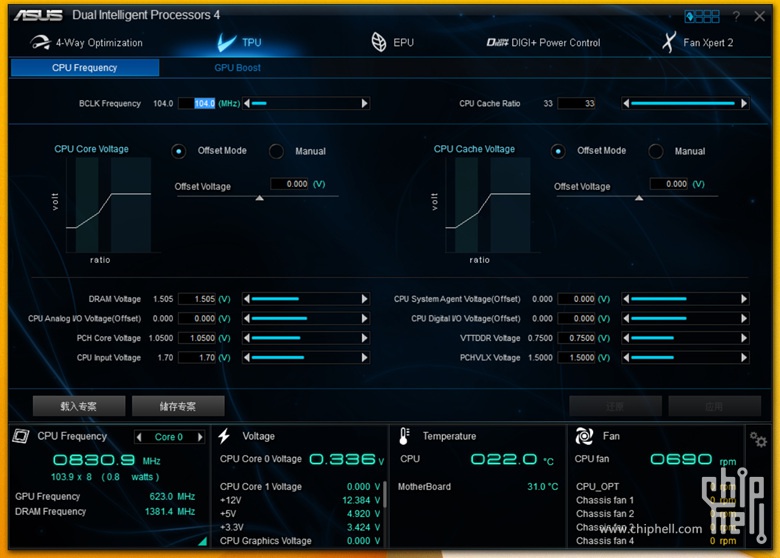
Task: Select next core with right arrow beside Core 0
Action: 200,437
